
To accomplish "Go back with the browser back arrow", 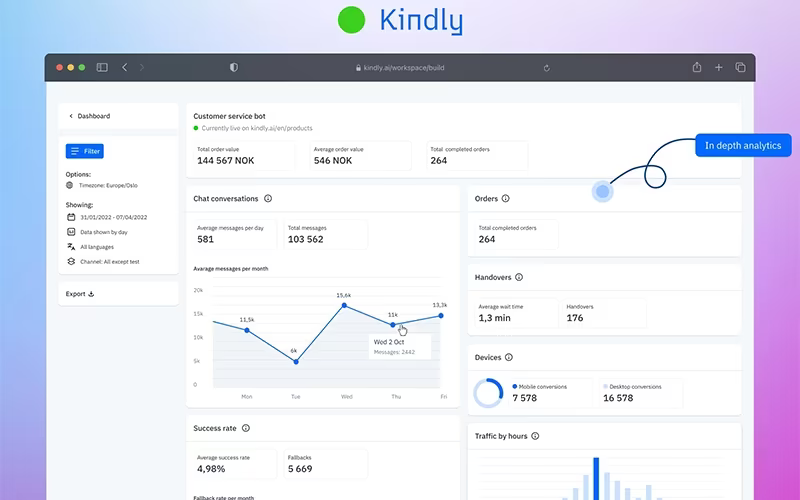I will point(124,67).
